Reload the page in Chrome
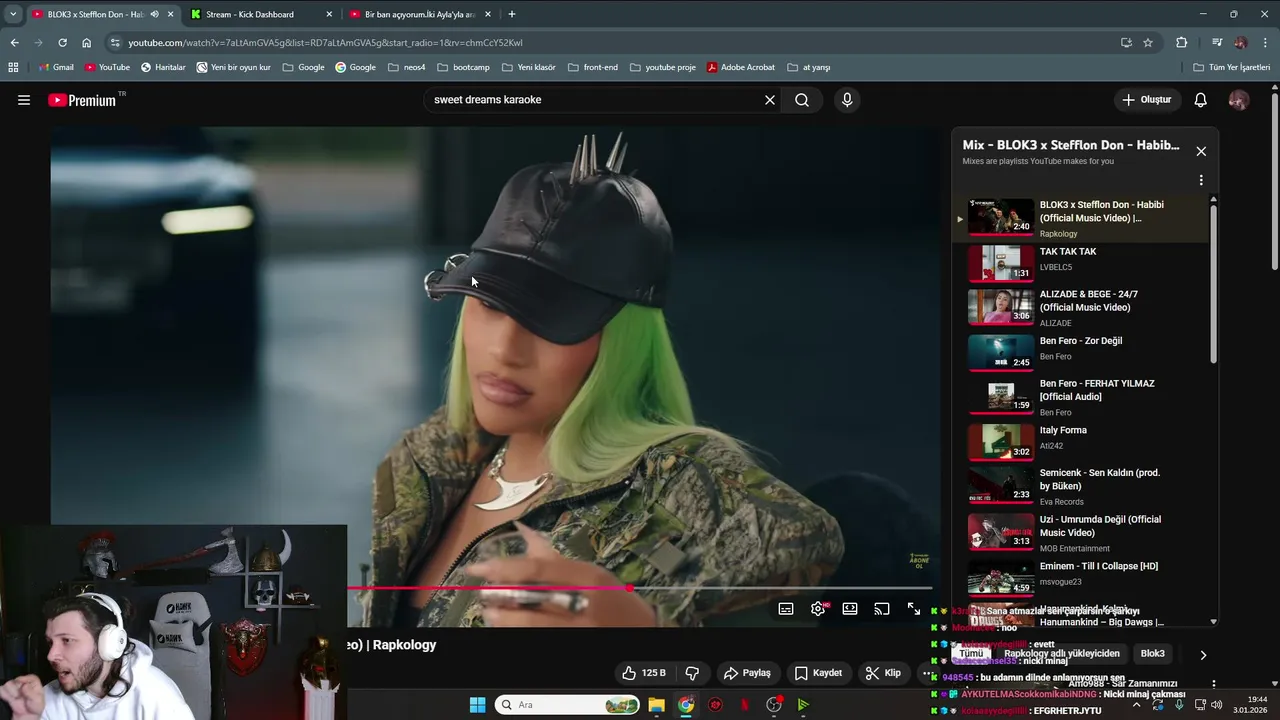Screen dimensions: 1280x720 click(x=62, y=43)
